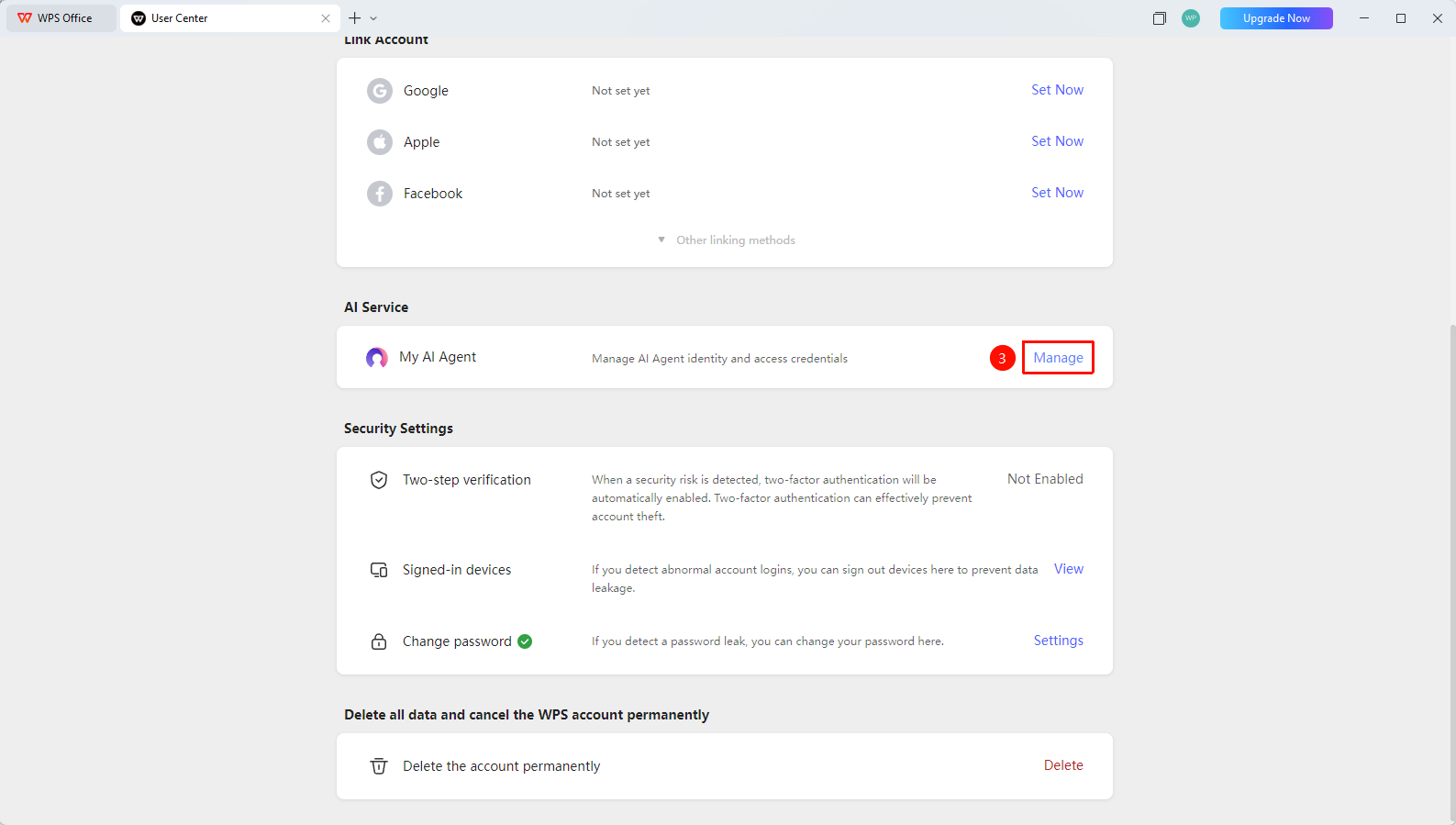Click the Apple 'Not set yet' status
Screen dimensions: 1456x825
coord(621,142)
